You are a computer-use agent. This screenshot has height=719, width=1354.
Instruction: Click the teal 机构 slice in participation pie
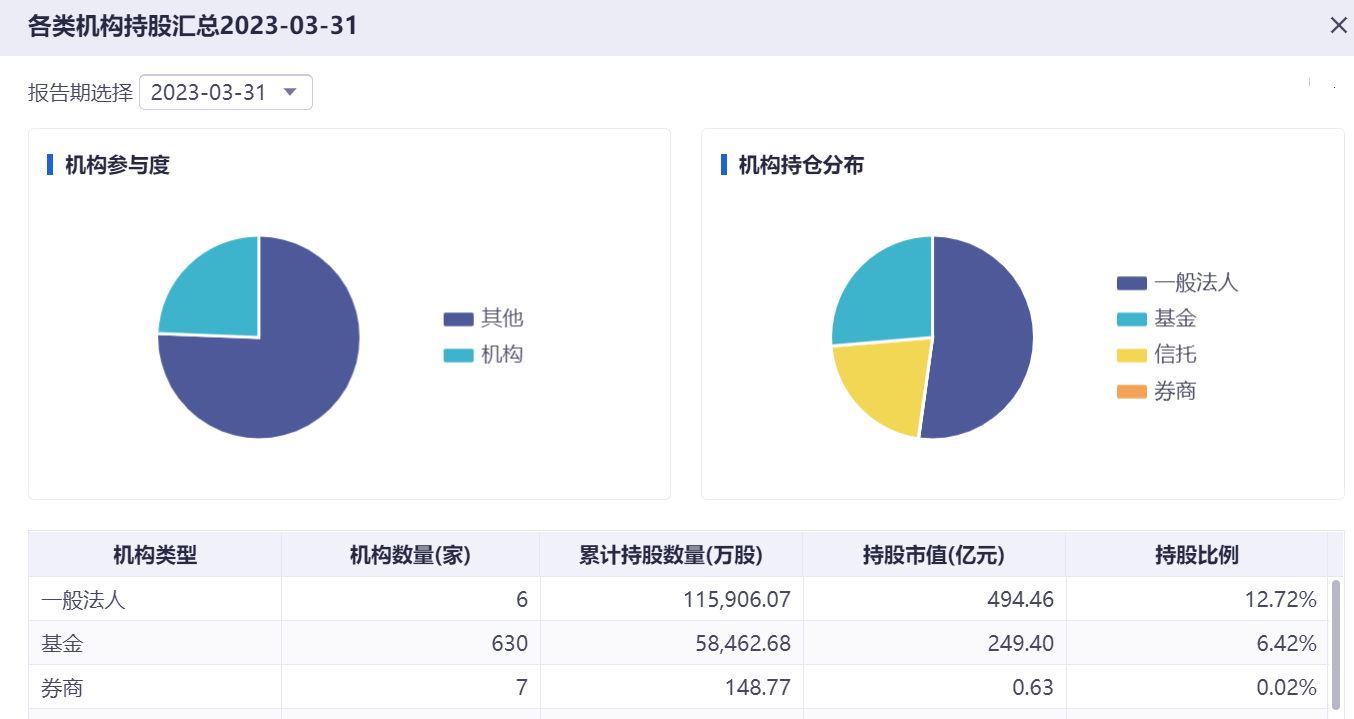(x=220, y=295)
